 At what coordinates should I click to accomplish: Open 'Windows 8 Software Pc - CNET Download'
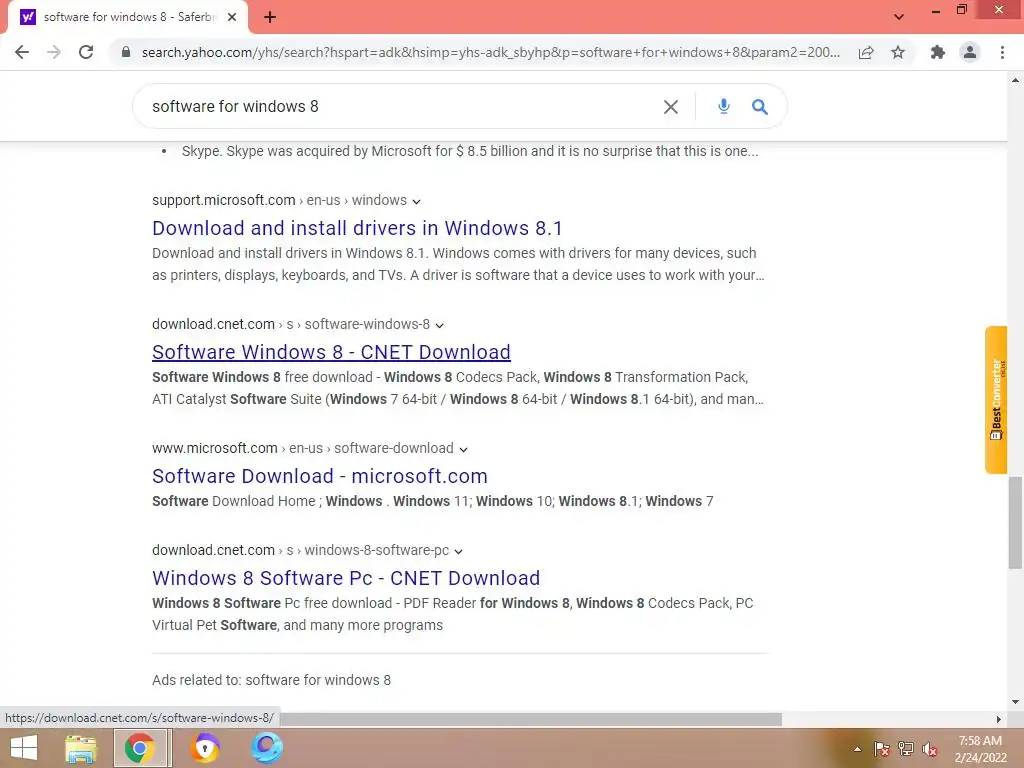point(346,578)
